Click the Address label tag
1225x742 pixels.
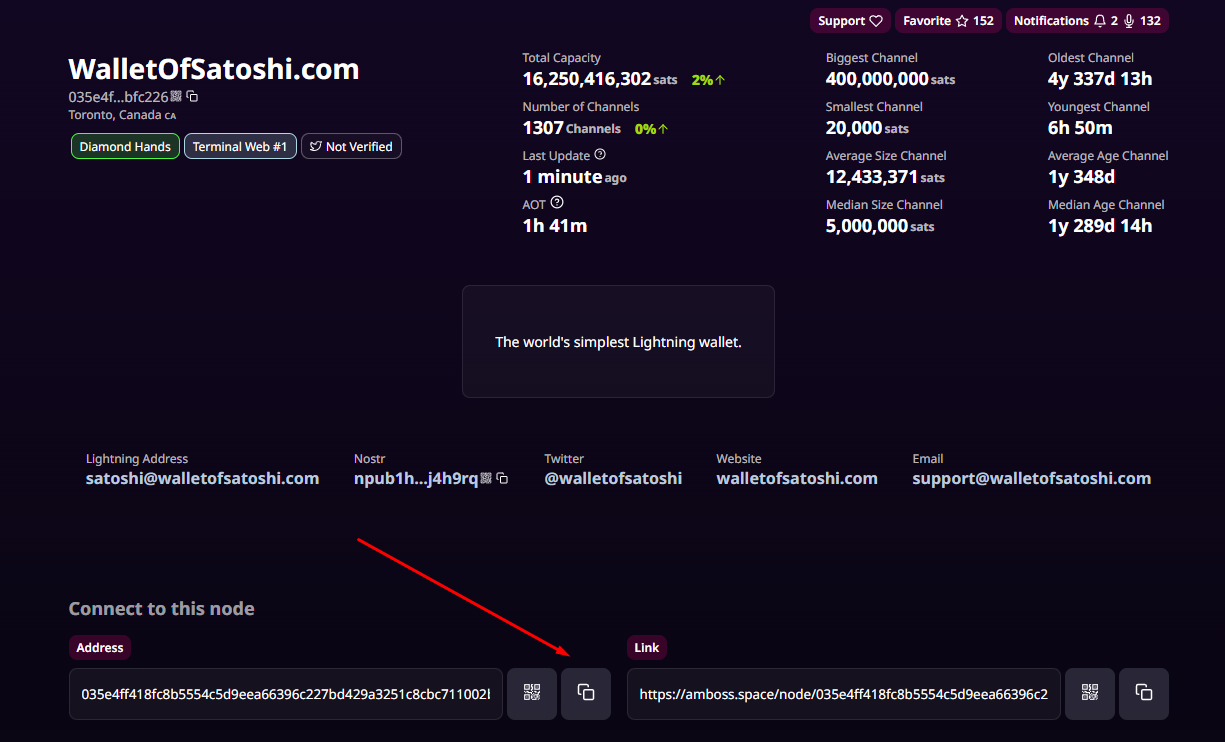(100, 648)
